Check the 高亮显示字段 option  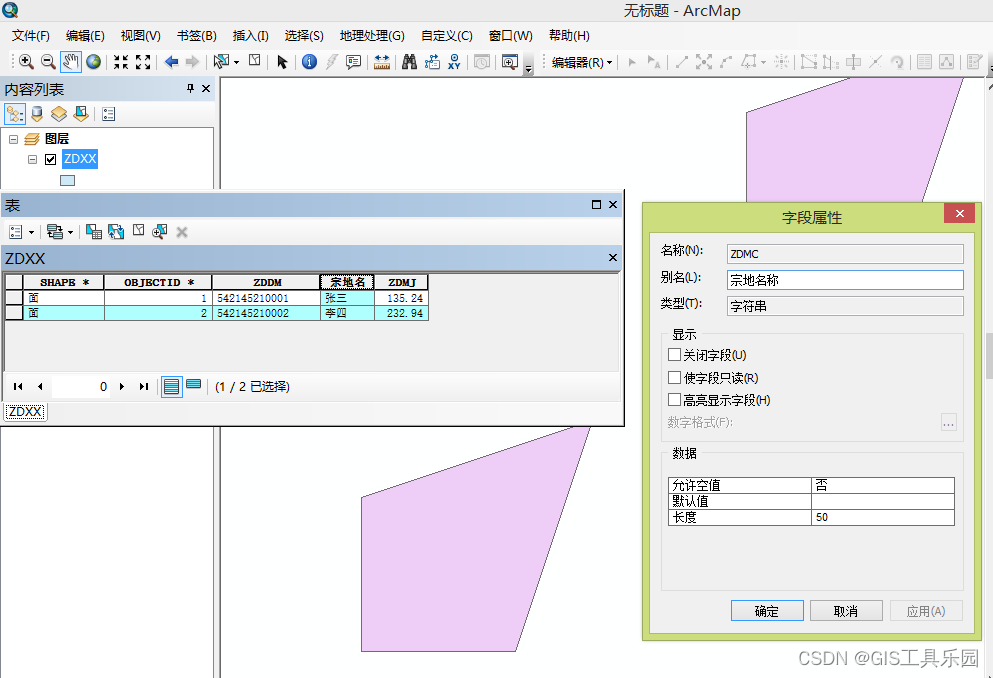click(674, 399)
